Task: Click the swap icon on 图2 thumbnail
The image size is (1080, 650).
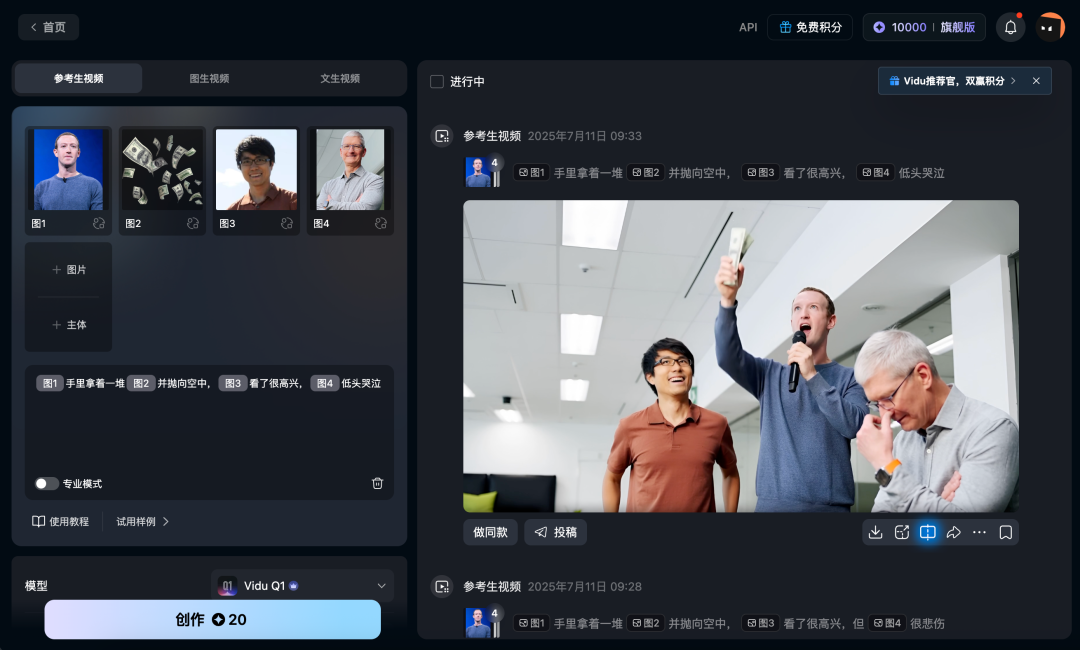Action: pos(193,223)
